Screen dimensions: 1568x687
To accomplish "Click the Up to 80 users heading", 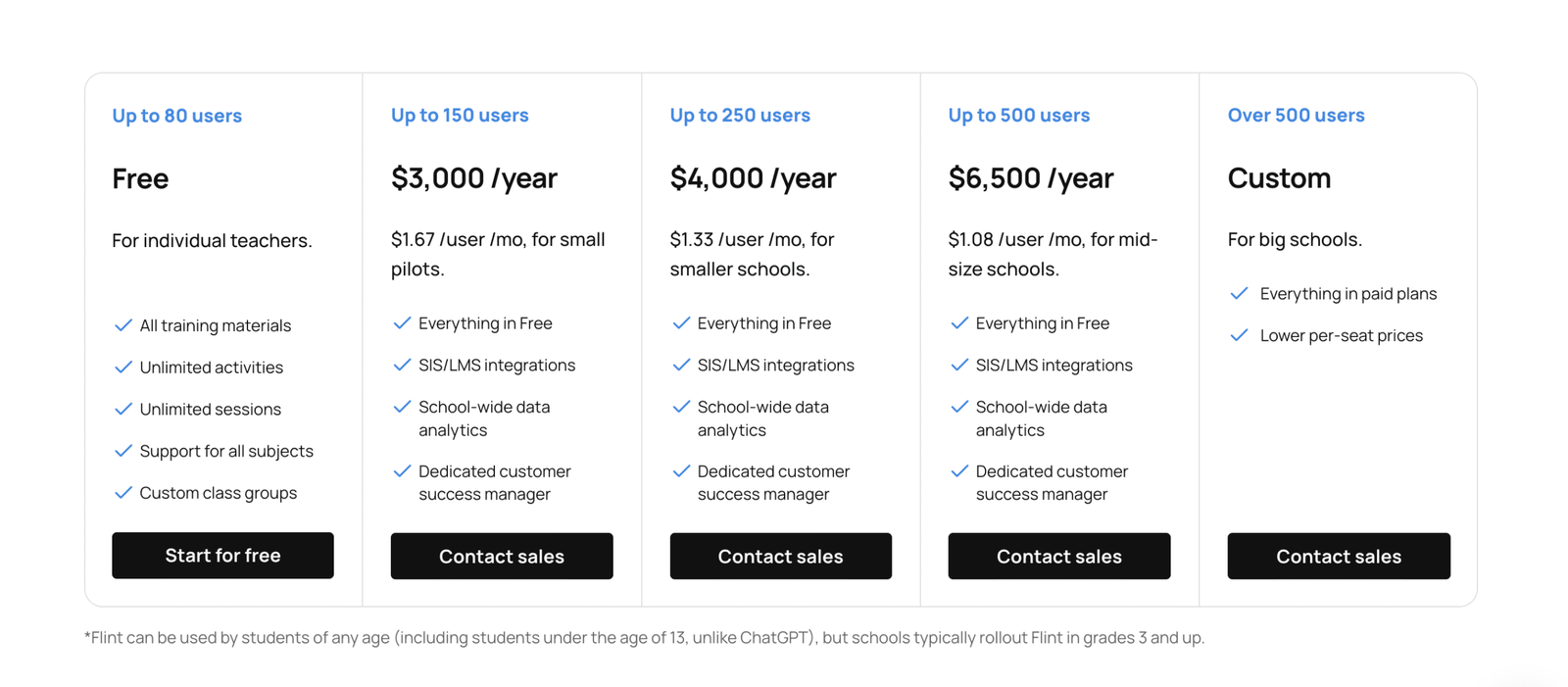I will pos(176,116).
